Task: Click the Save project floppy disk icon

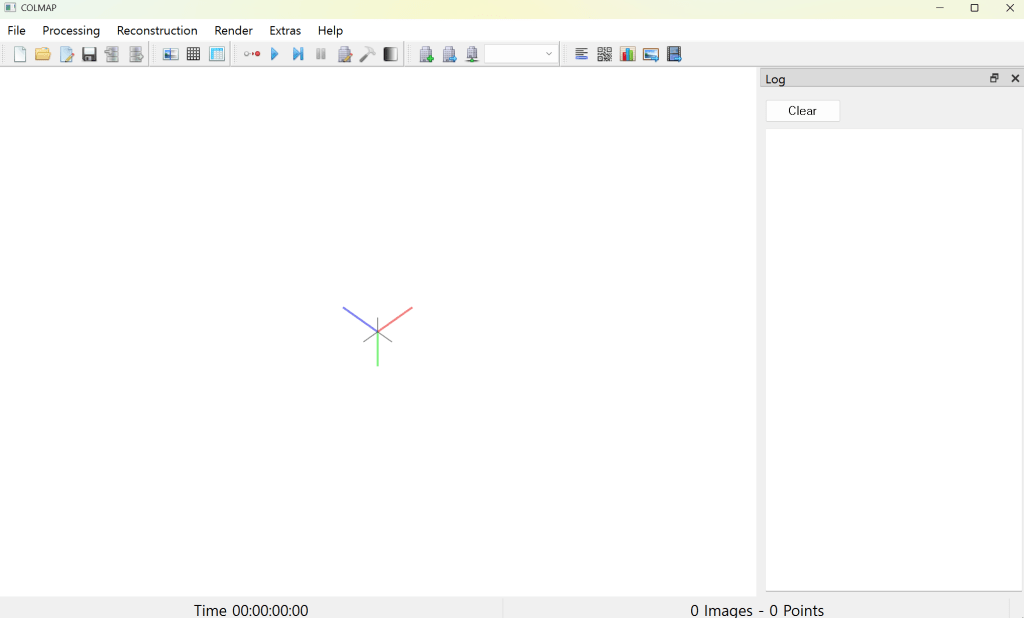Action: (x=89, y=54)
